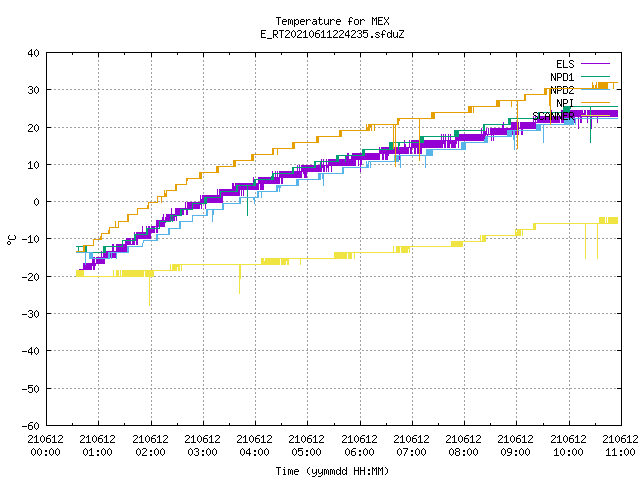
Task: Click the y-axis value -60
Action: [x=31, y=426]
